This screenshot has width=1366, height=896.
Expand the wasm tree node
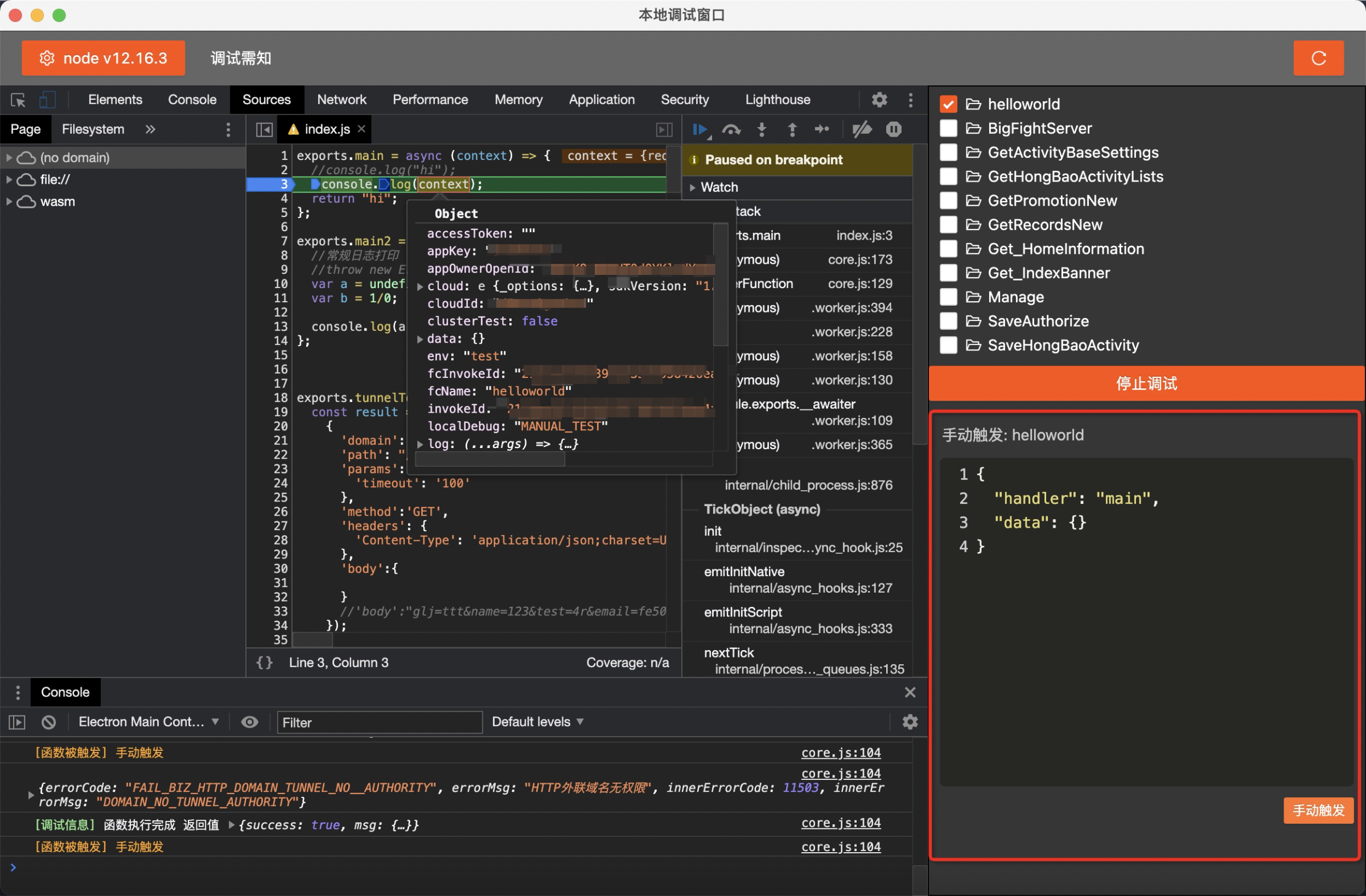(x=9, y=202)
